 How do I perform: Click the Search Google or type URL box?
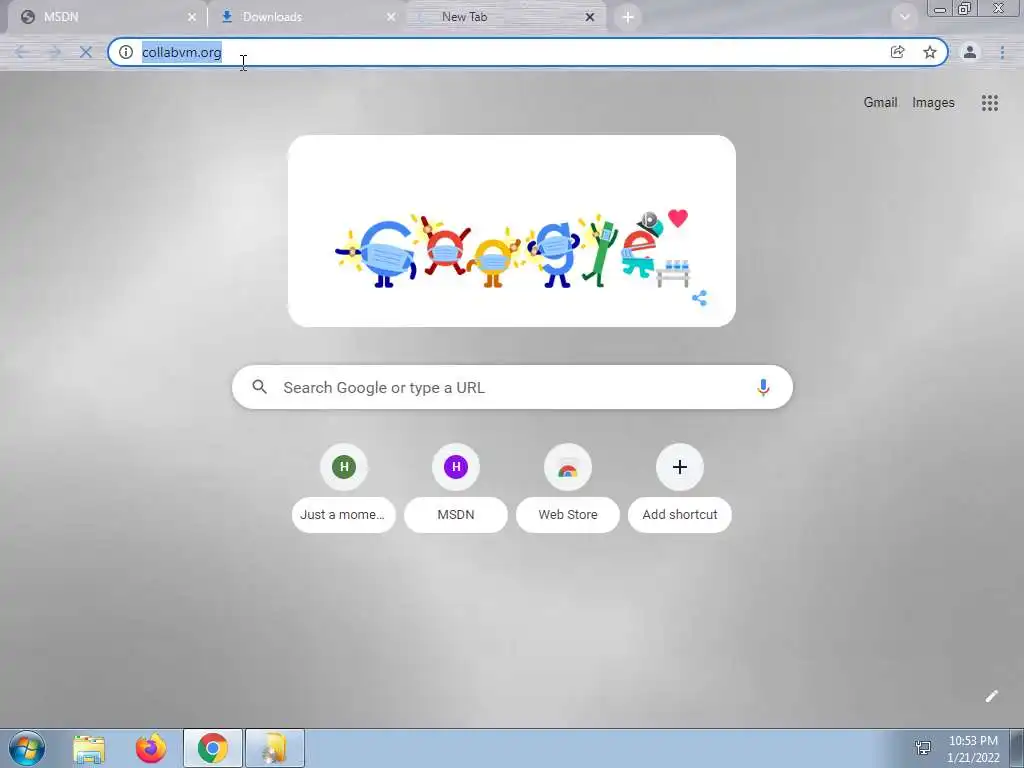[513, 387]
